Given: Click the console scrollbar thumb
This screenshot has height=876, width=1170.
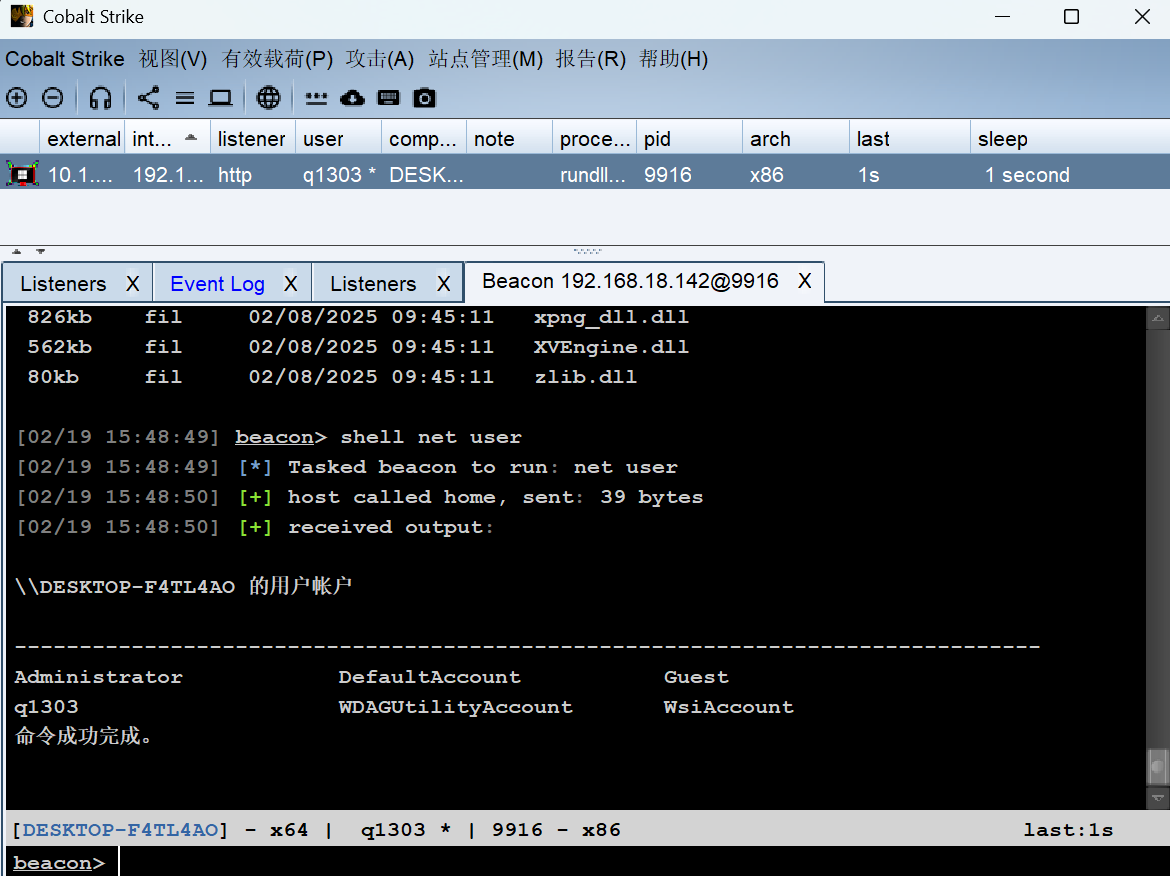Looking at the screenshot, I should coord(1157,766).
